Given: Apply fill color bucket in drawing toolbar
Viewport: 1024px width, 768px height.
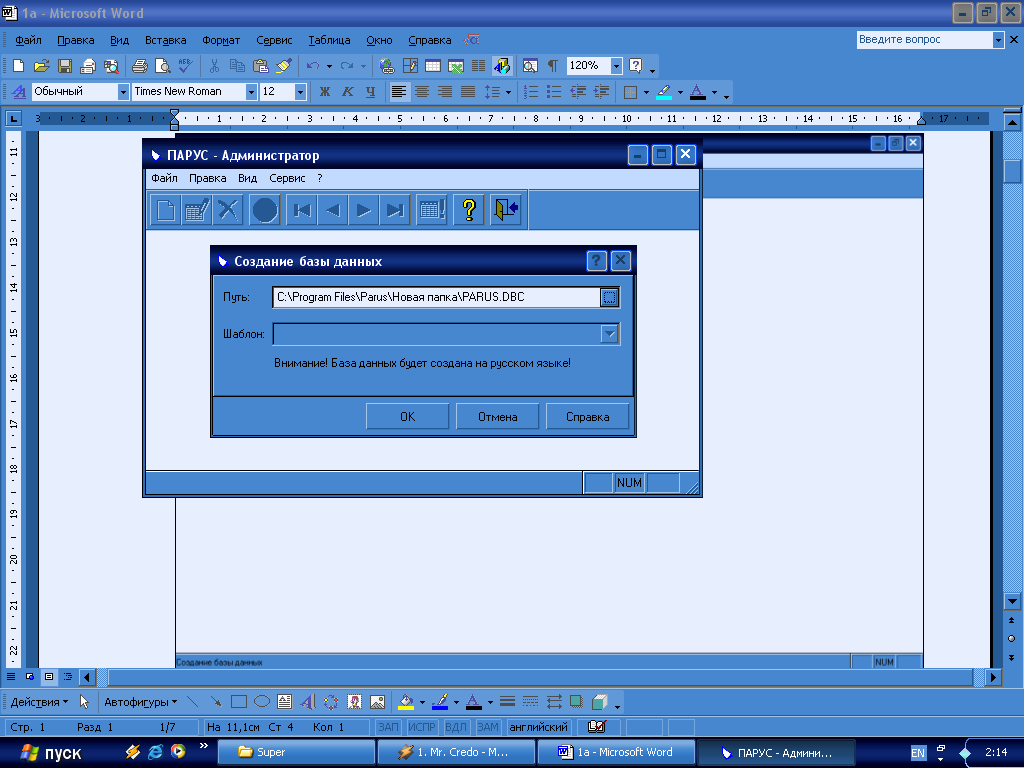Looking at the screenshot, I should (406, 702).
